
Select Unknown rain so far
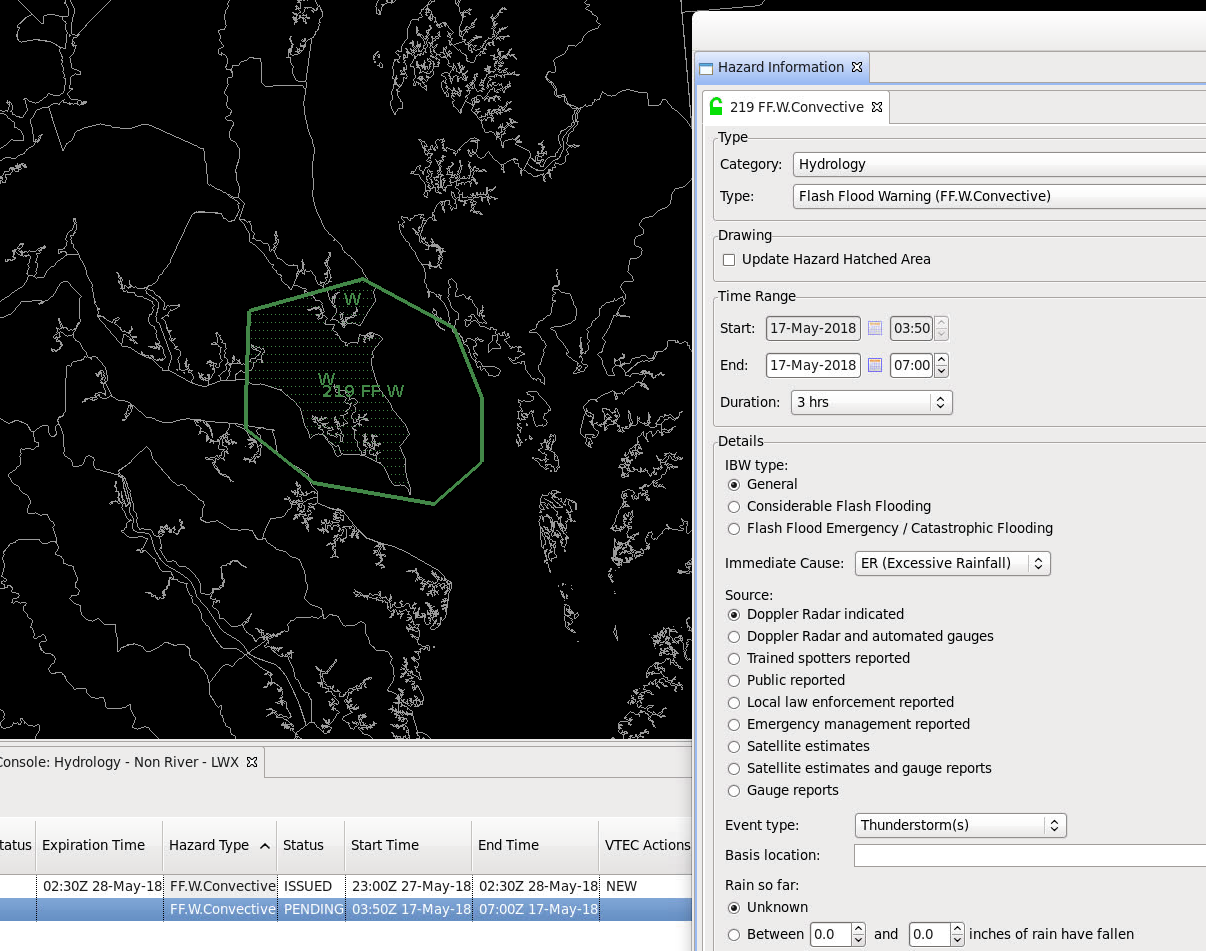pos(734,908)
